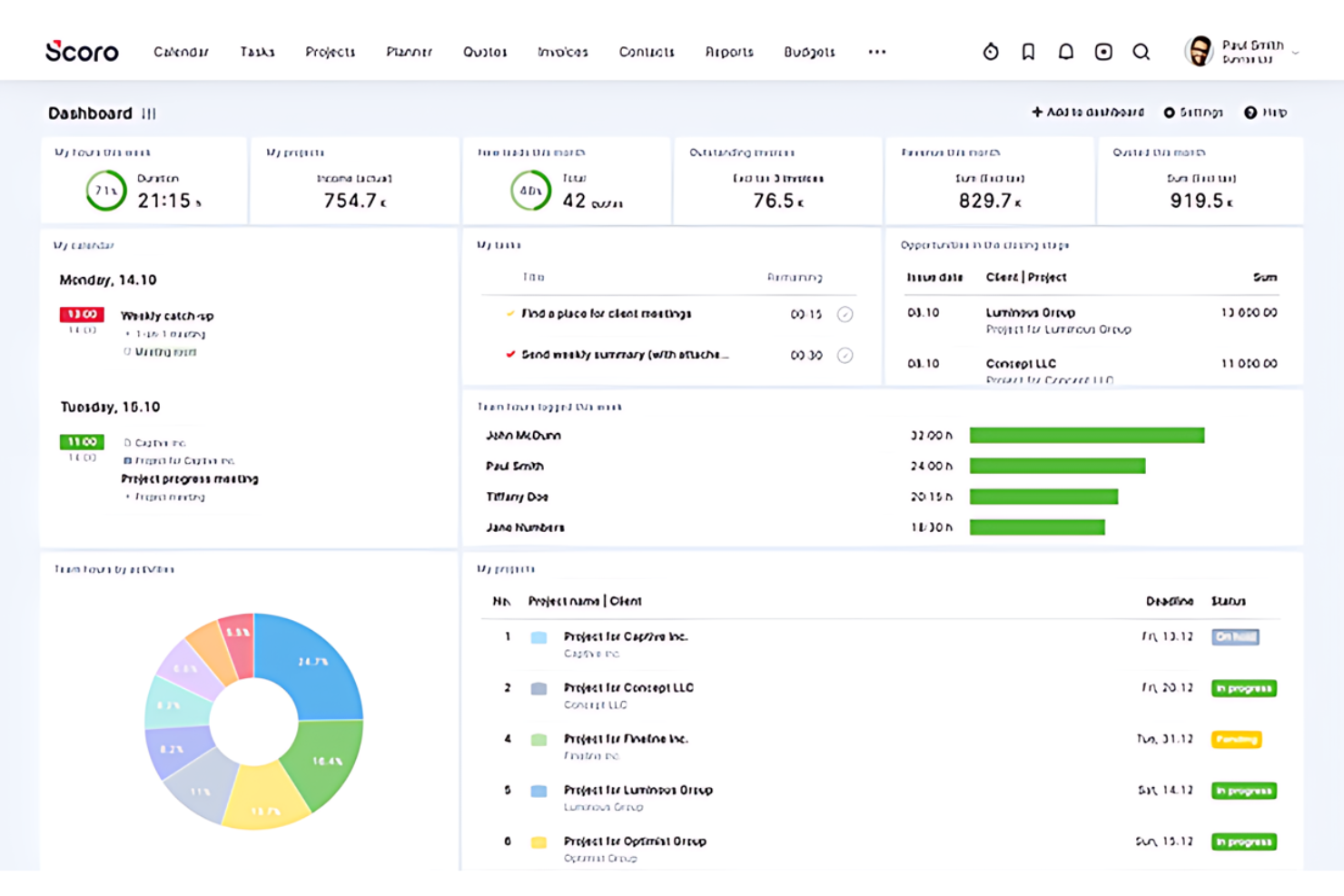Screen dimensions: 1344x896
Task: Click the '919.5' quoted sum value
Action: [x=1197, y=201]
